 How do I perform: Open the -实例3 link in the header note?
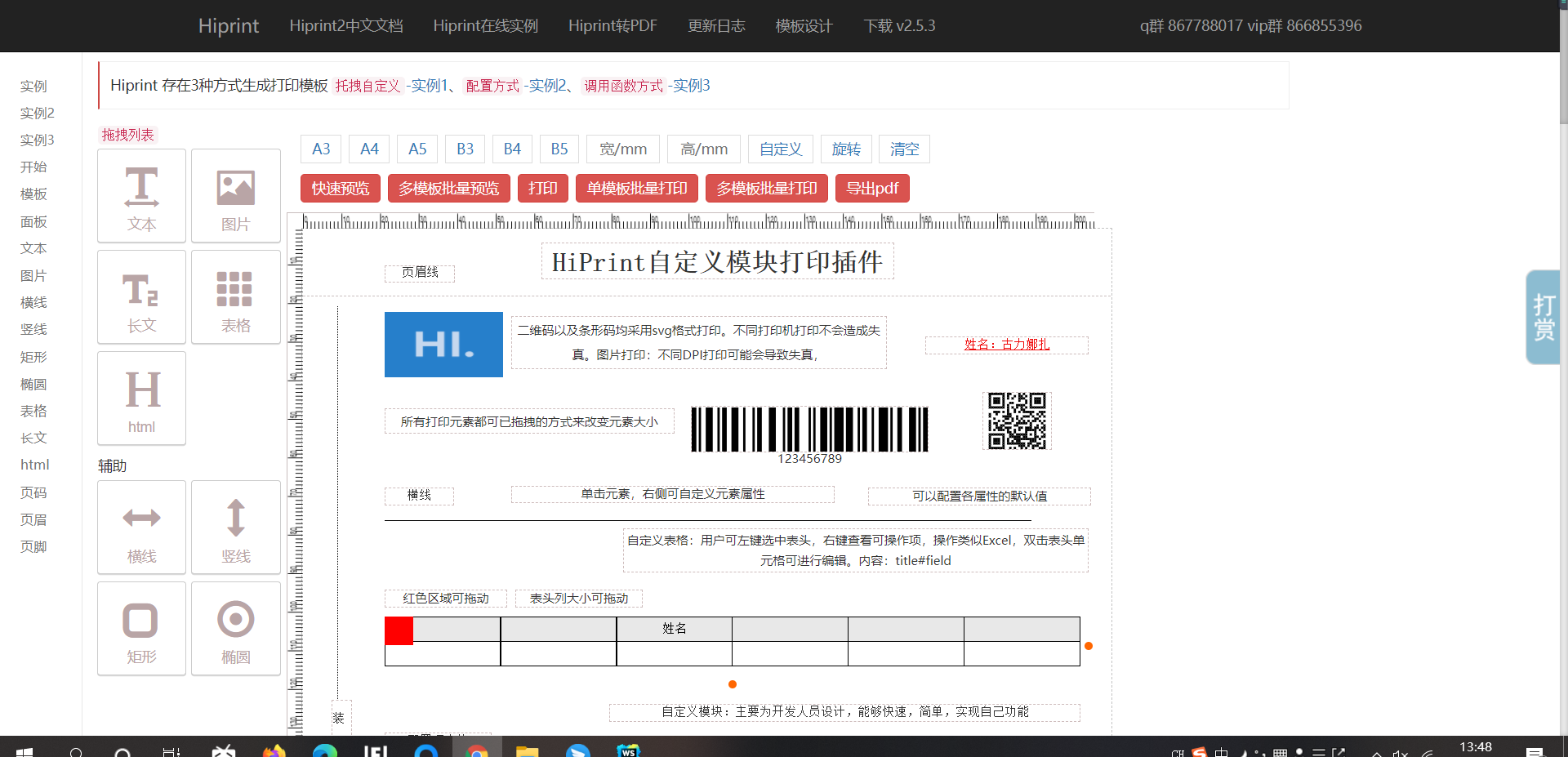click(x=689, y=86)
